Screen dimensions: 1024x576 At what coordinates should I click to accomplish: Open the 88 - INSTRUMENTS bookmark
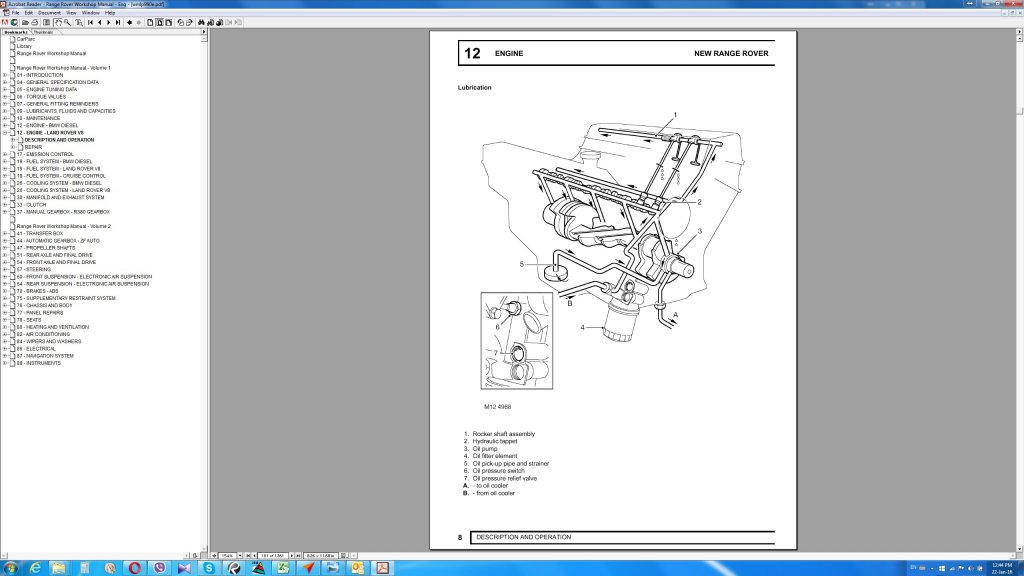click(39, 363)
